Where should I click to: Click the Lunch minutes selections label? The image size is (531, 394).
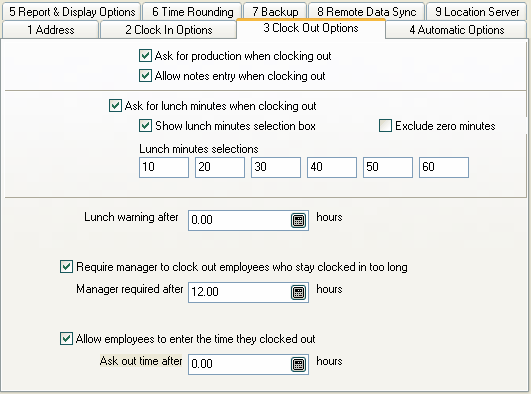point(199,149)
